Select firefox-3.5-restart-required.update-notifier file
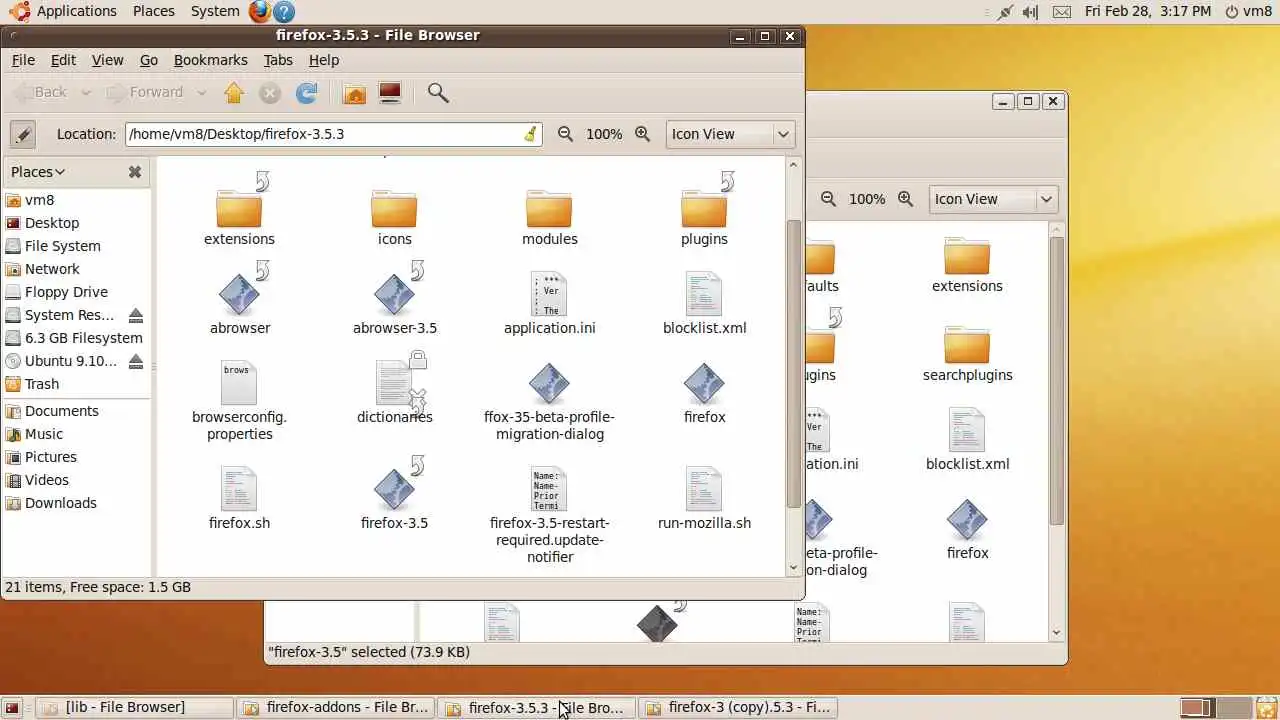The image size is (1280, 720). pos(549,489)
